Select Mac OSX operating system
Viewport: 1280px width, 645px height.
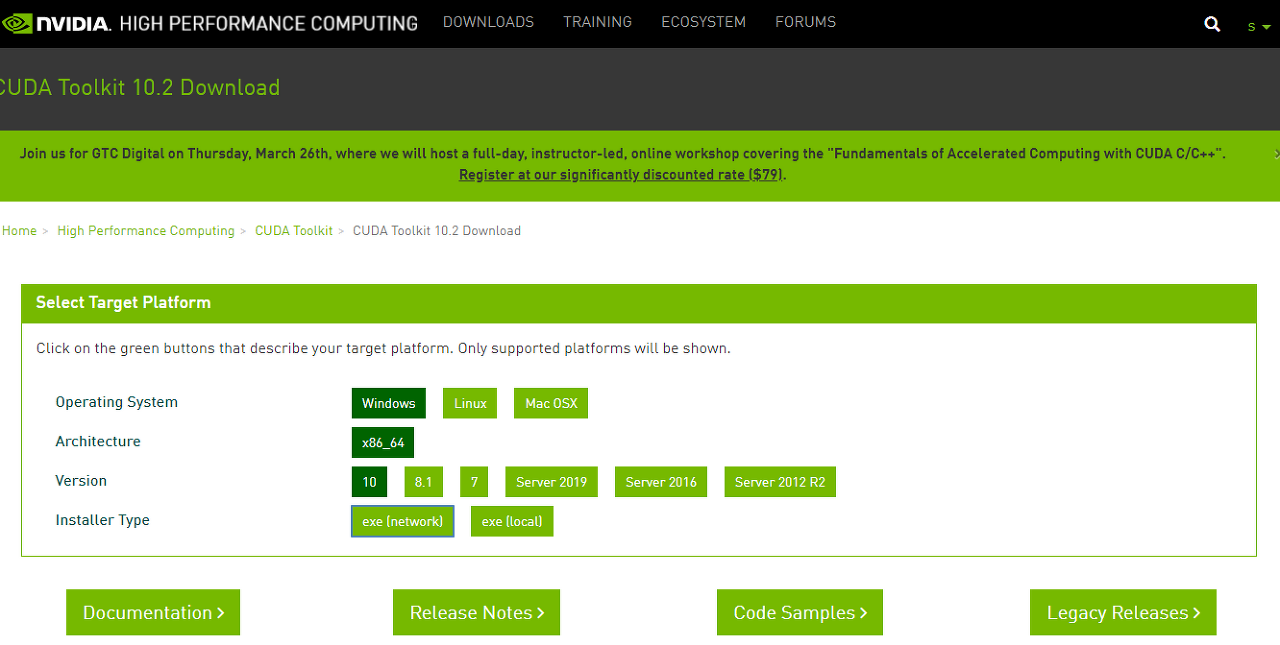551,403
